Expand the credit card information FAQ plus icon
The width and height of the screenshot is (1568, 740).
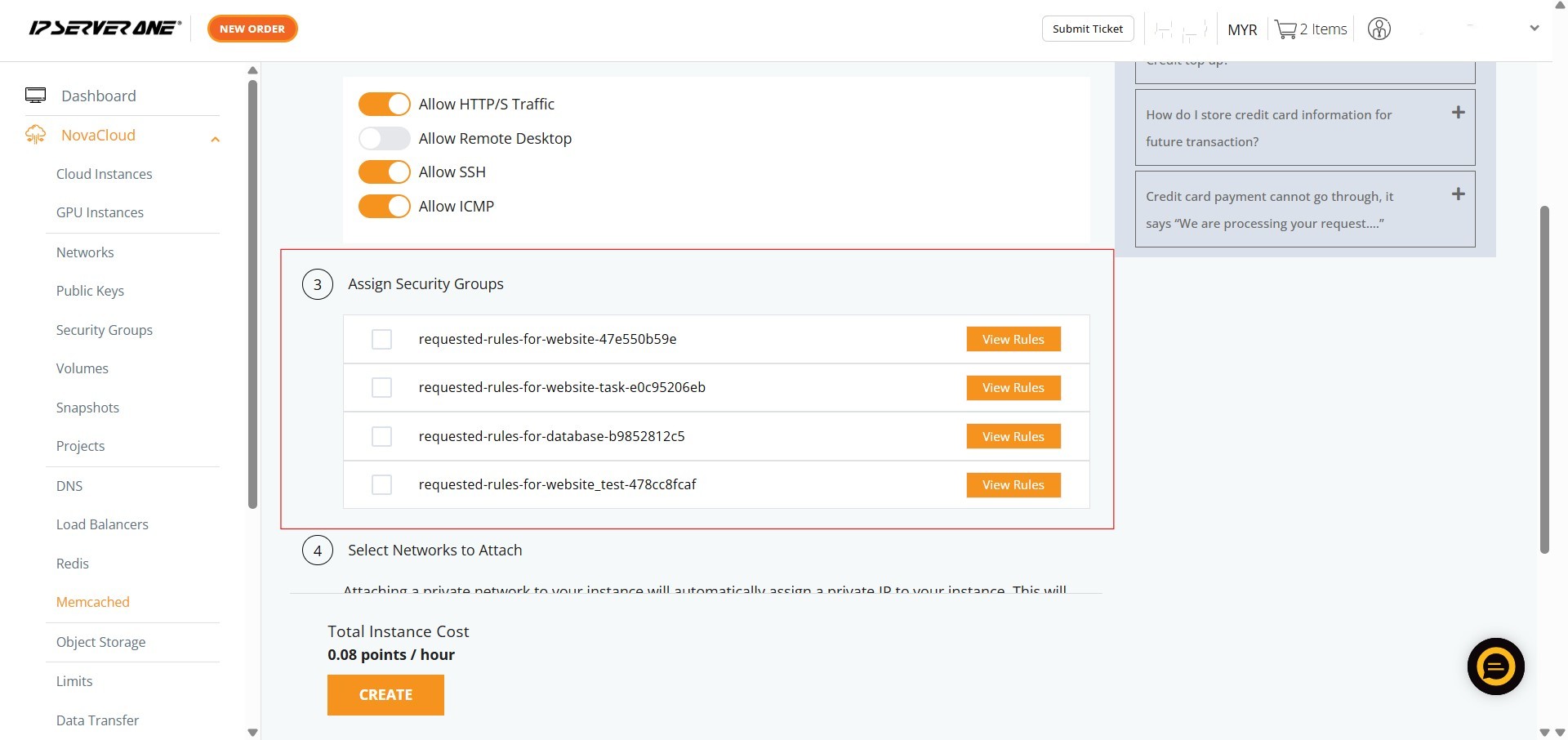(1458, 113)
